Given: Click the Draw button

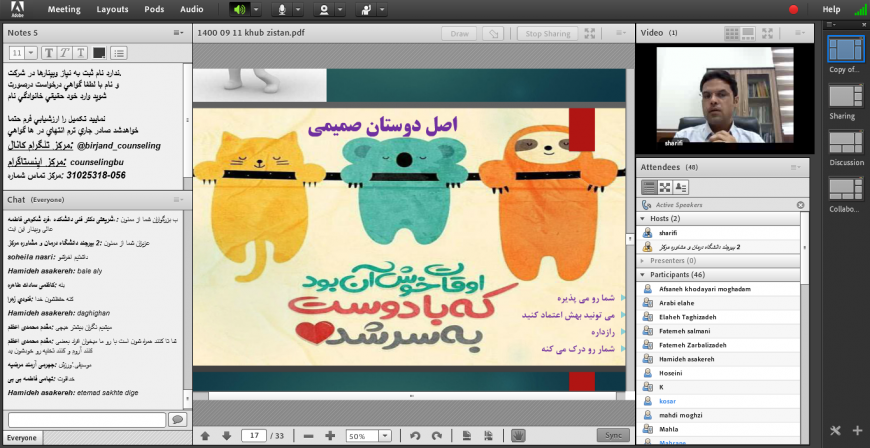Looking at the screenshot, I should pos(459,33).
